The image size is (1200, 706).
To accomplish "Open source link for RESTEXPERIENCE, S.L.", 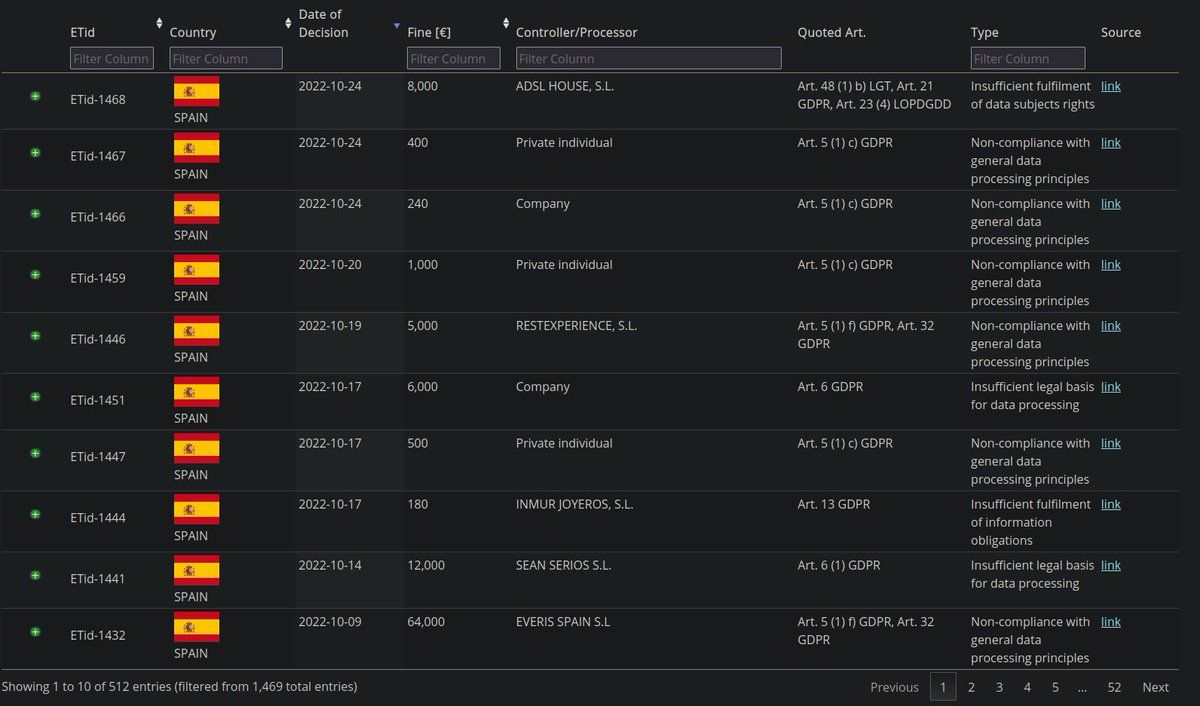I will (1111, 325).
